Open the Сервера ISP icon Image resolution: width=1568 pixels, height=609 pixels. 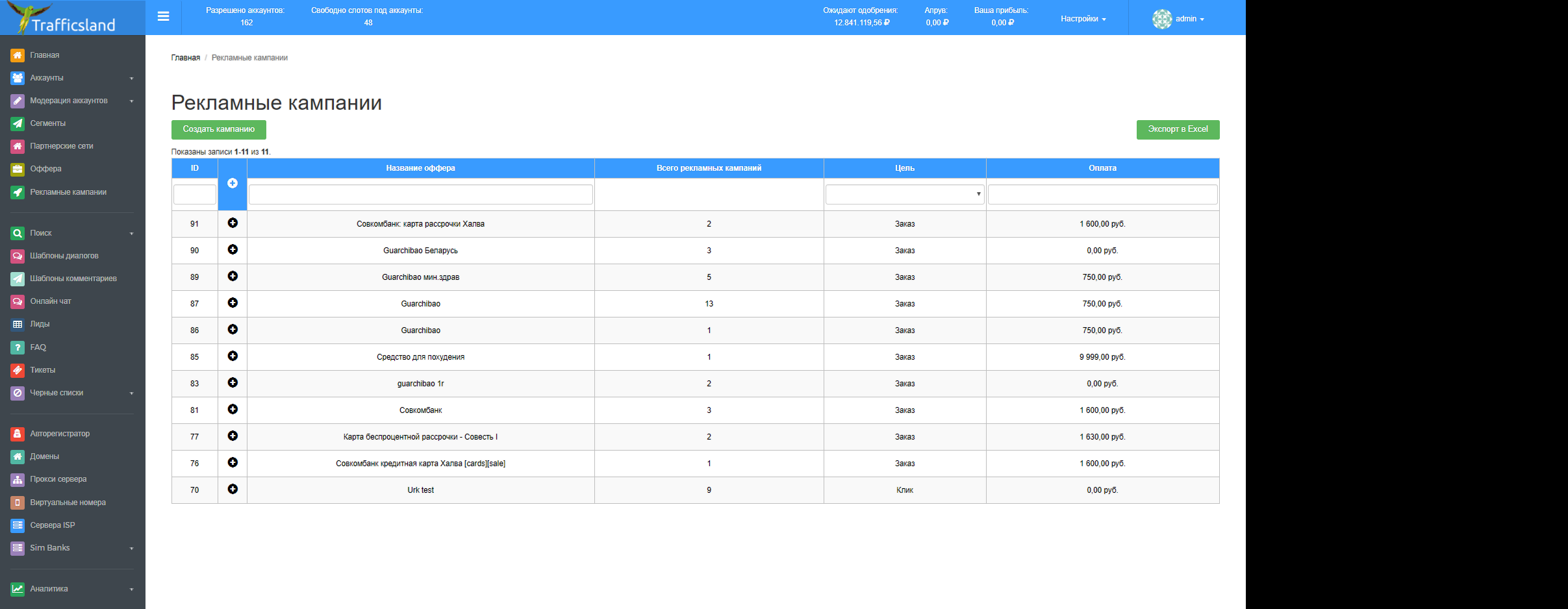pos(18,525)
